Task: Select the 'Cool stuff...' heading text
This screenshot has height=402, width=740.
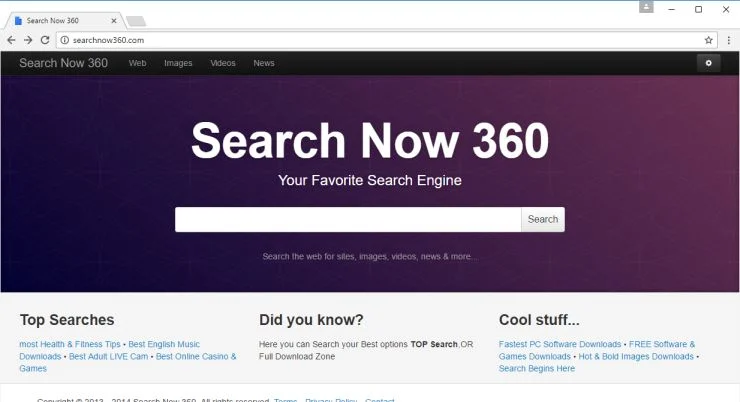Action: click(539, 320)
